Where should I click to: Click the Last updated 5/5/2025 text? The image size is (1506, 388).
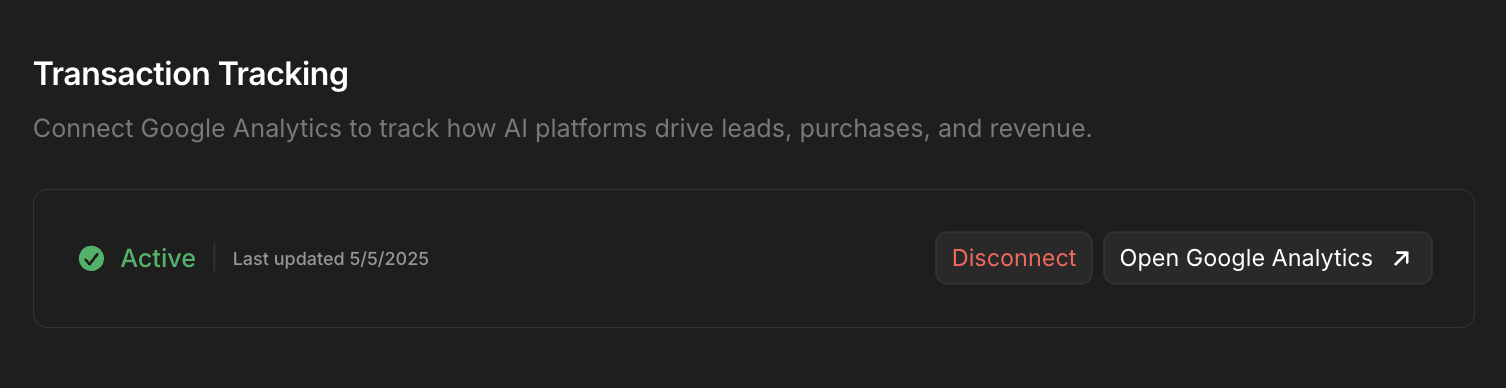tap(331, 259)
